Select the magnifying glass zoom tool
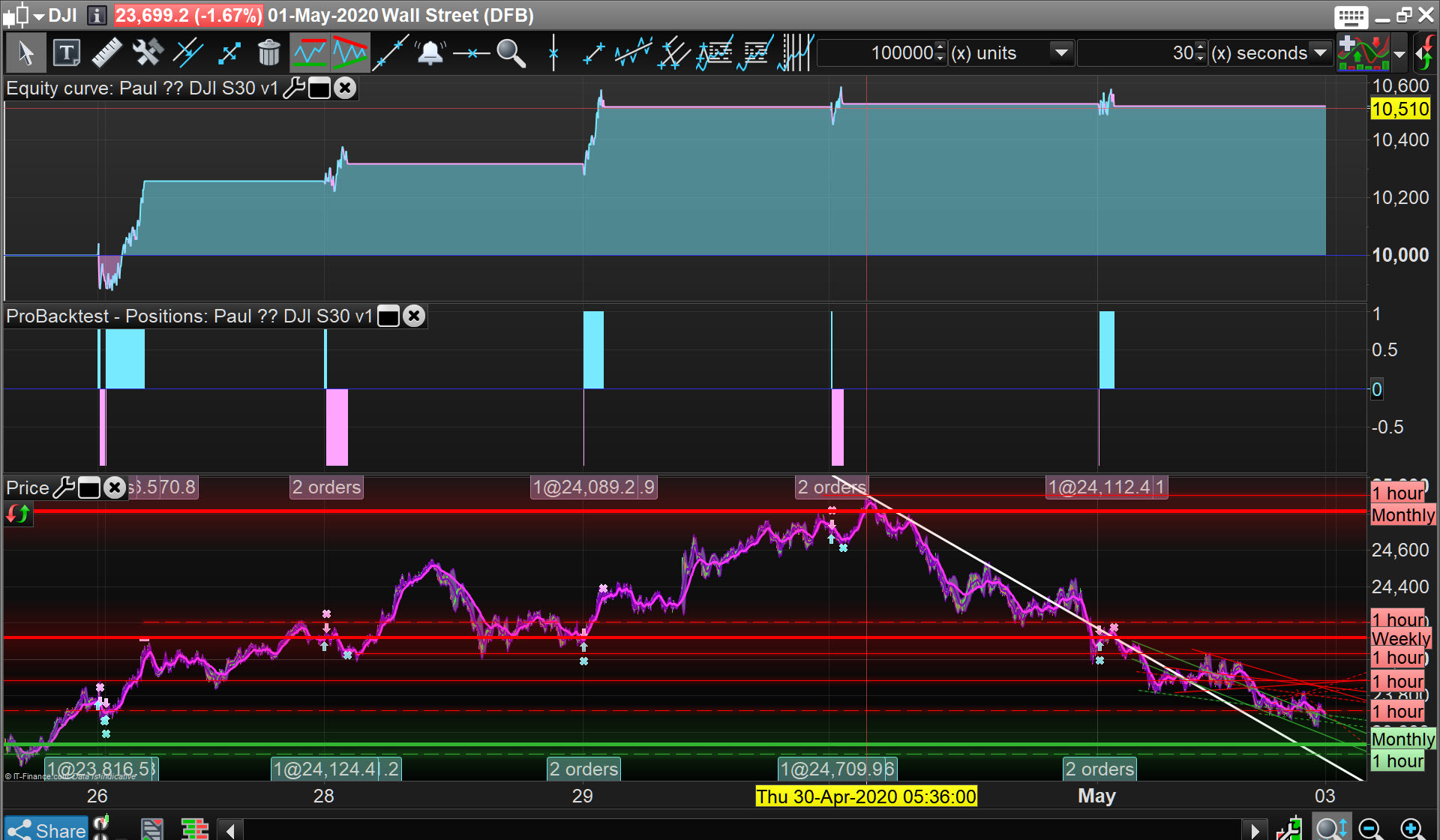 [x=511, y=53]
